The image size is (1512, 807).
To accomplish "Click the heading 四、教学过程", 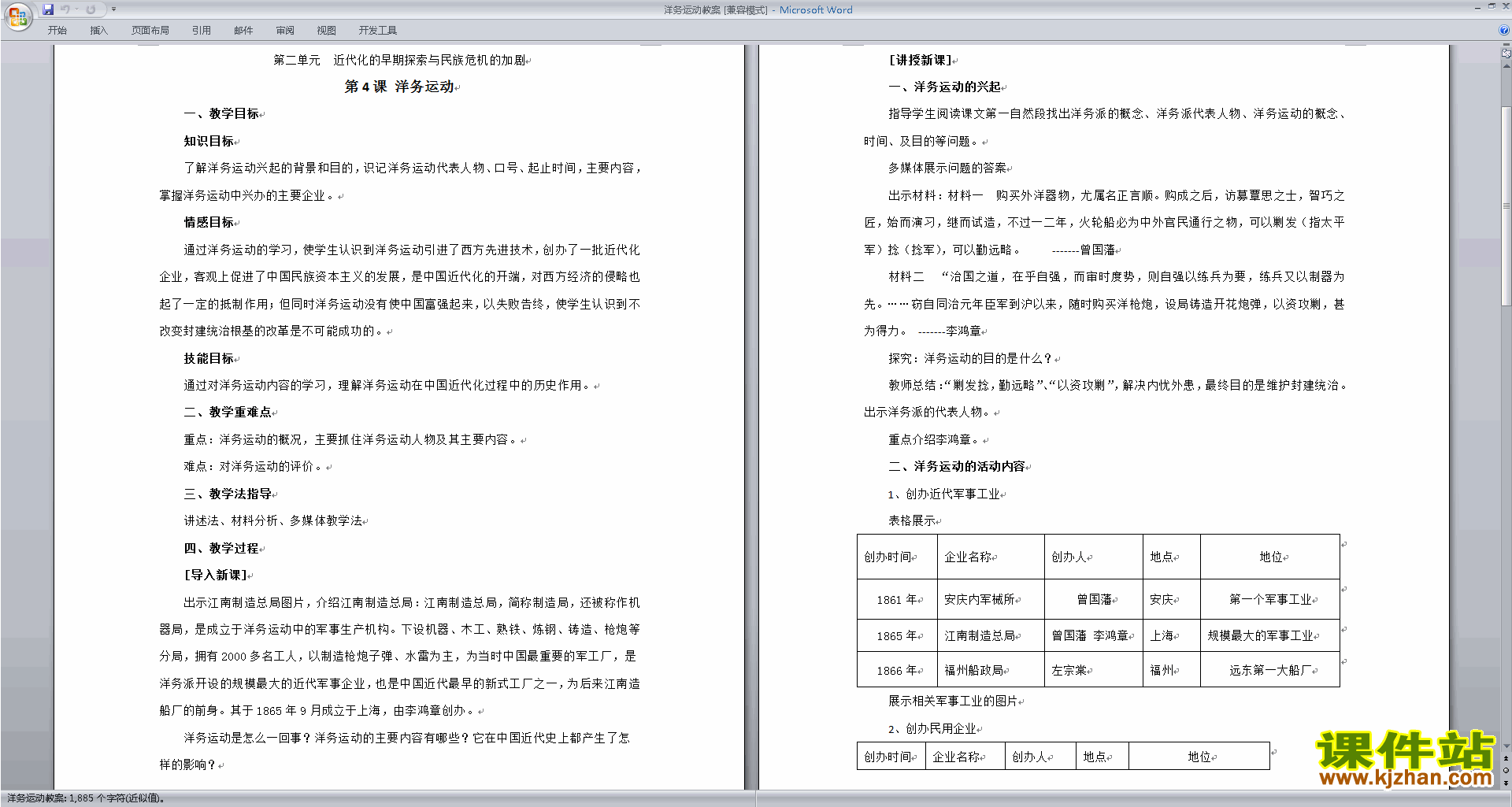I will (221, 548).
